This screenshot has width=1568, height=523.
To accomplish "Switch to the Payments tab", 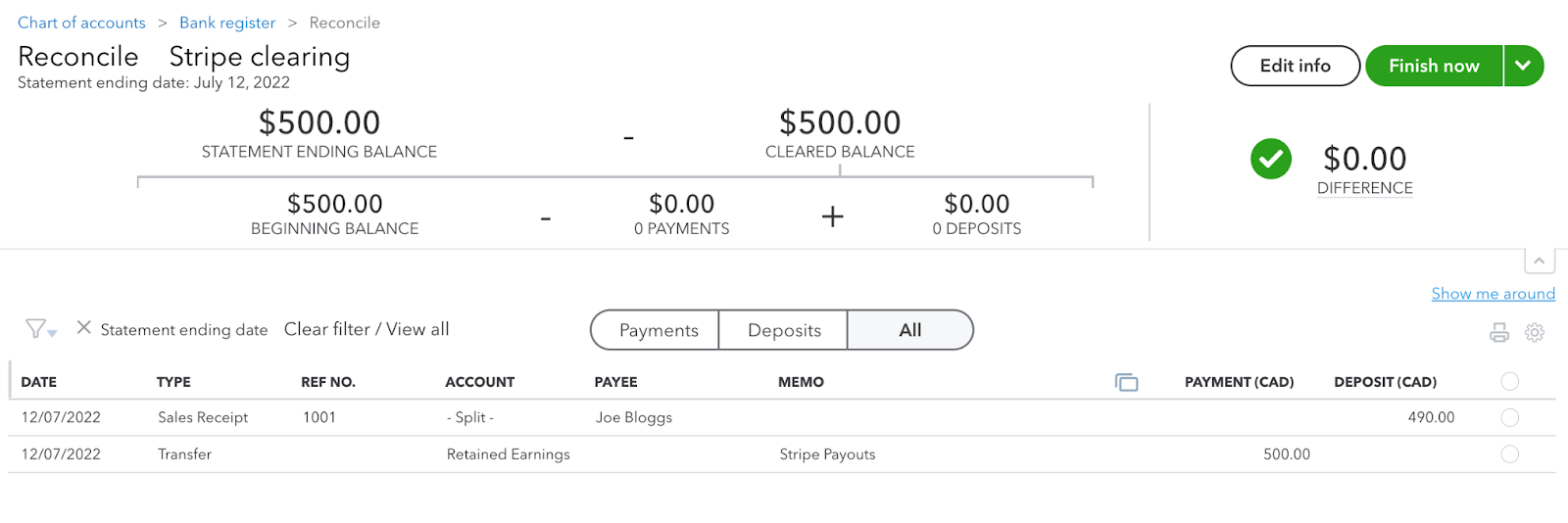I will pos(658,330).
